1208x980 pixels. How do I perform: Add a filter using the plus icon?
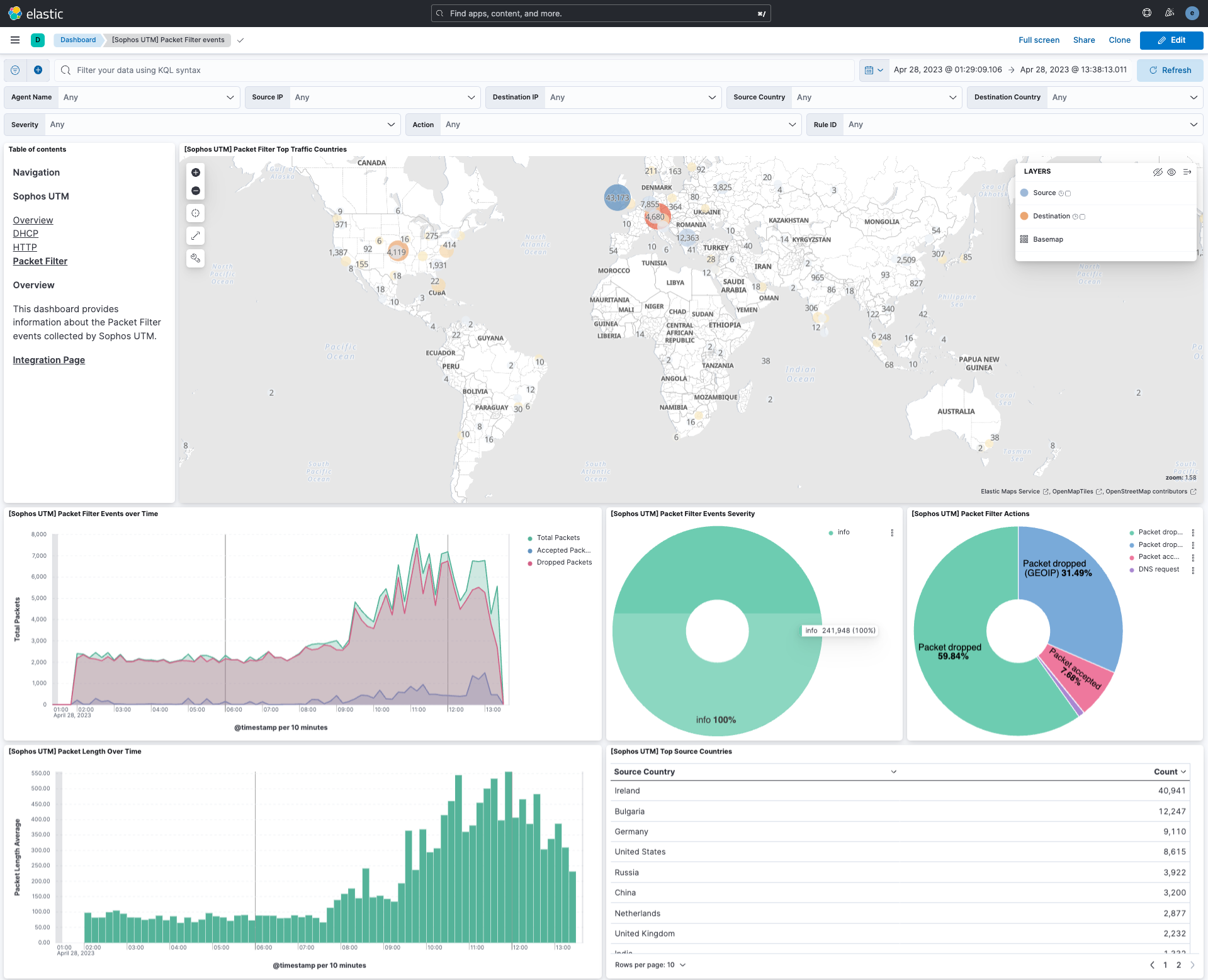pos(38,70)
